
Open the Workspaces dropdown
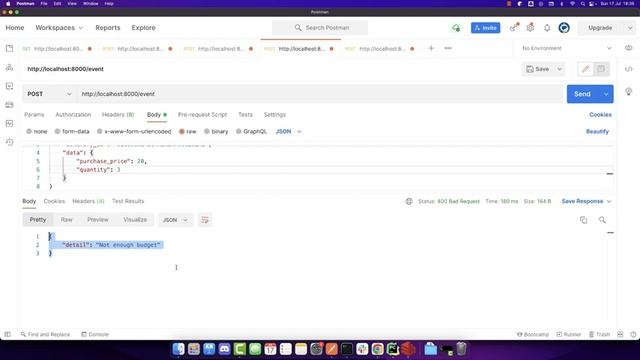point(59,28)
